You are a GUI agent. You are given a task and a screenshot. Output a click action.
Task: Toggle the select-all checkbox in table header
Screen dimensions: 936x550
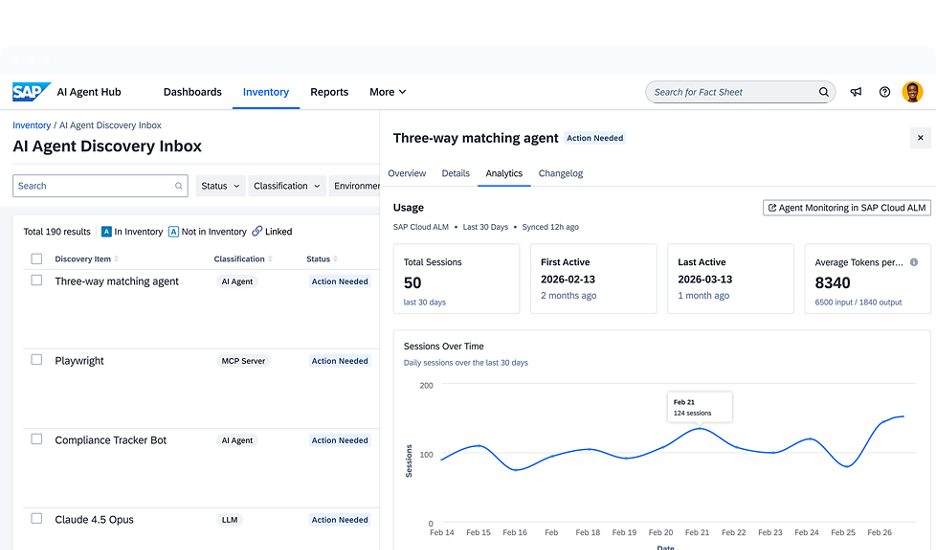pos(36,259)
